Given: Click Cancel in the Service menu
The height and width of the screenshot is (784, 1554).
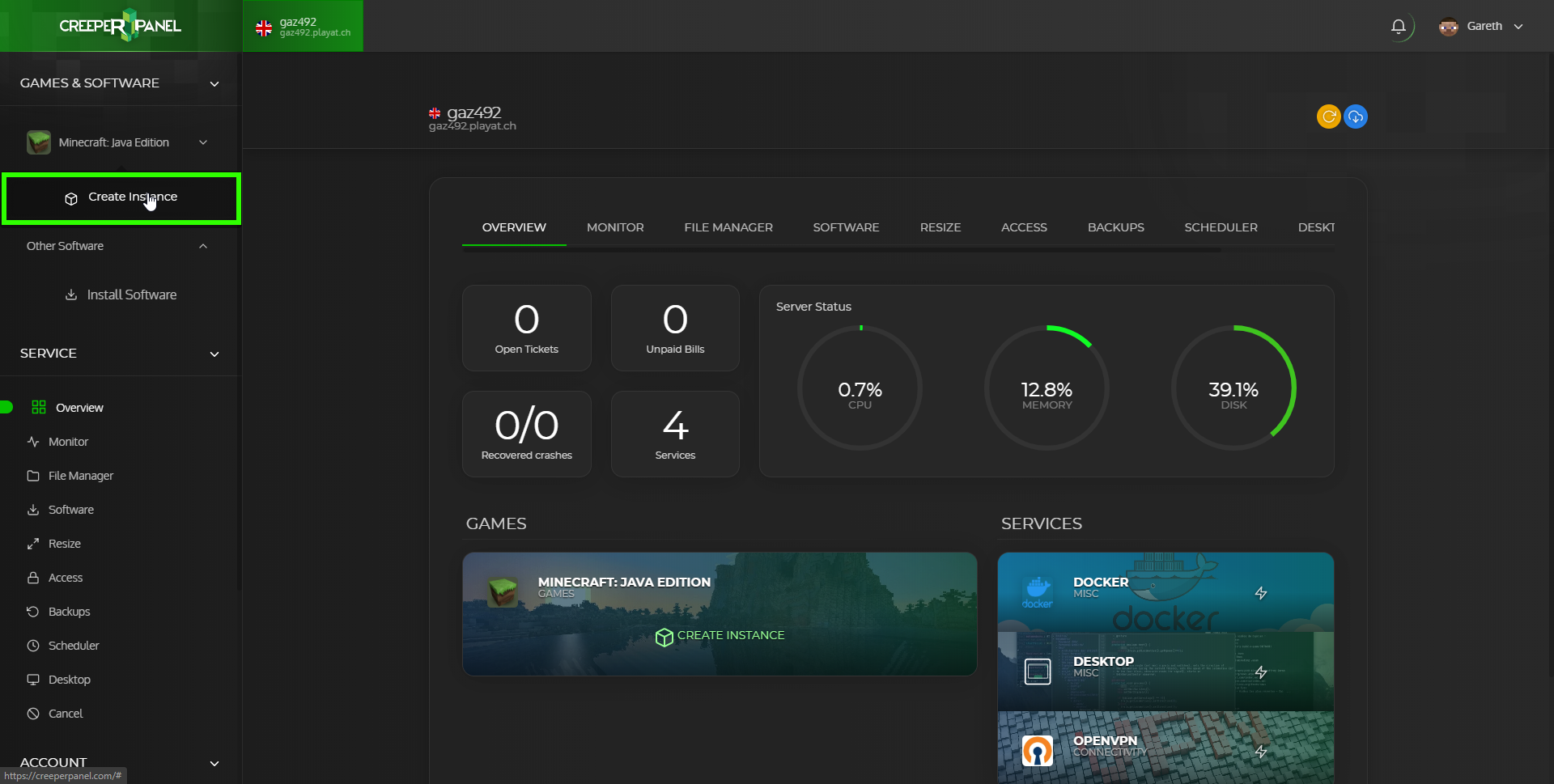Looking at the screenshot, I should (x=66, y=714).
